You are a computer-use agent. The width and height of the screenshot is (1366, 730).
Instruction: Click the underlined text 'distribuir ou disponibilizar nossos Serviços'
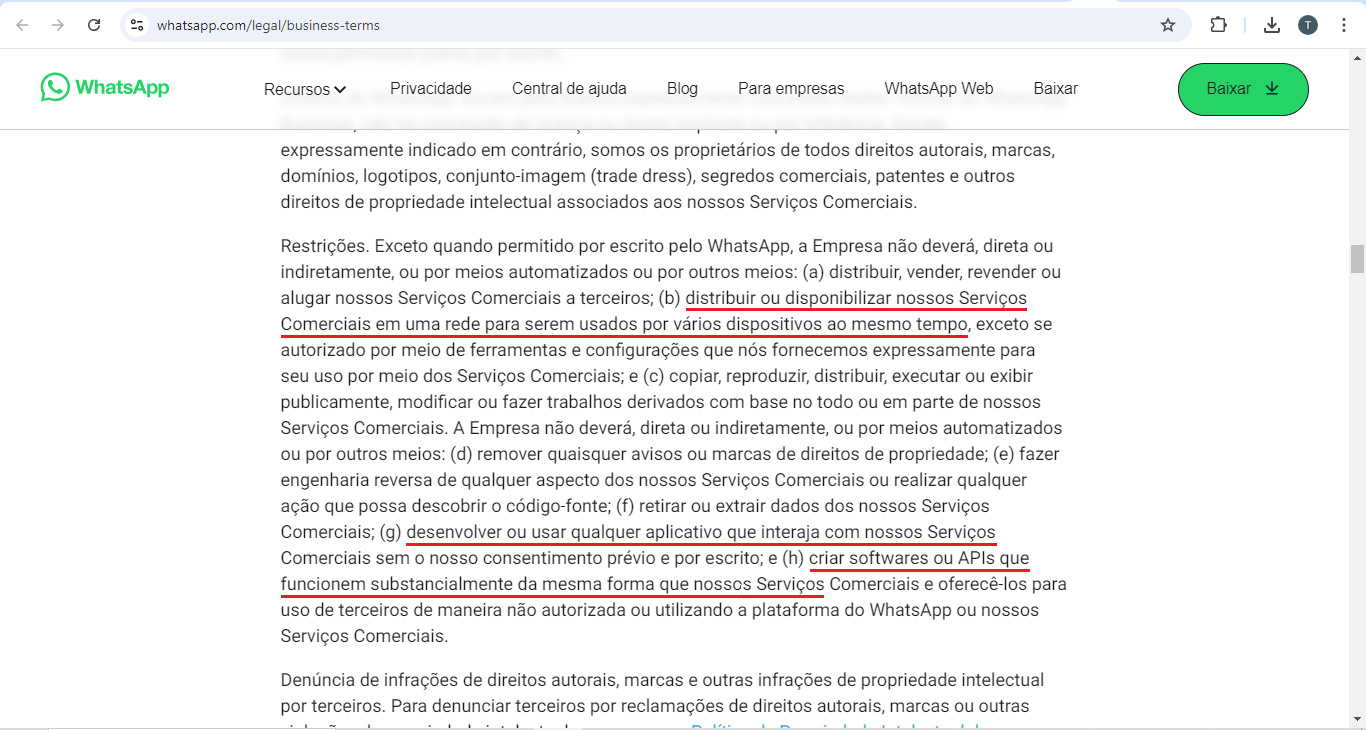pyautogui.click(x=856, y=298)
